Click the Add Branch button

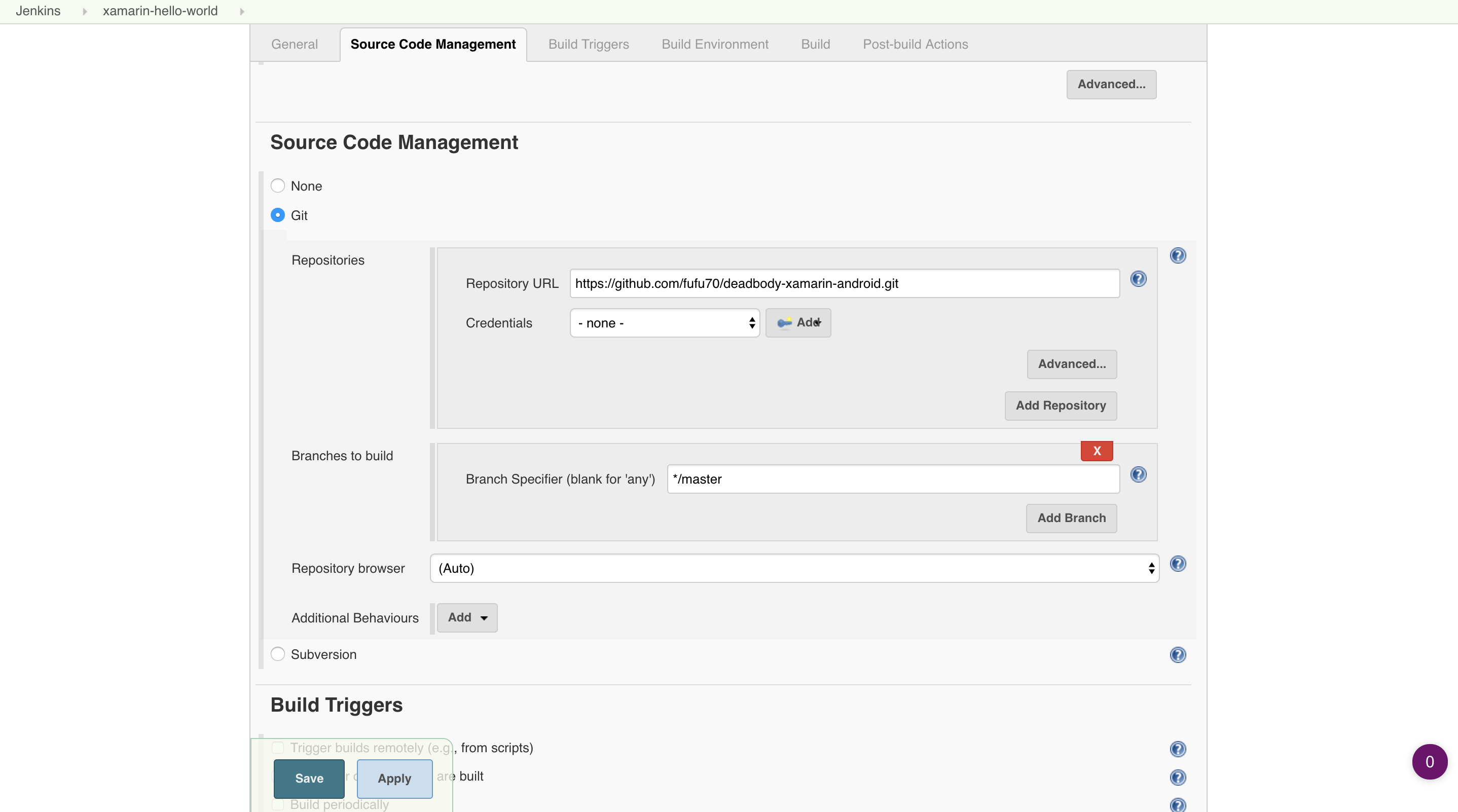1071,519
